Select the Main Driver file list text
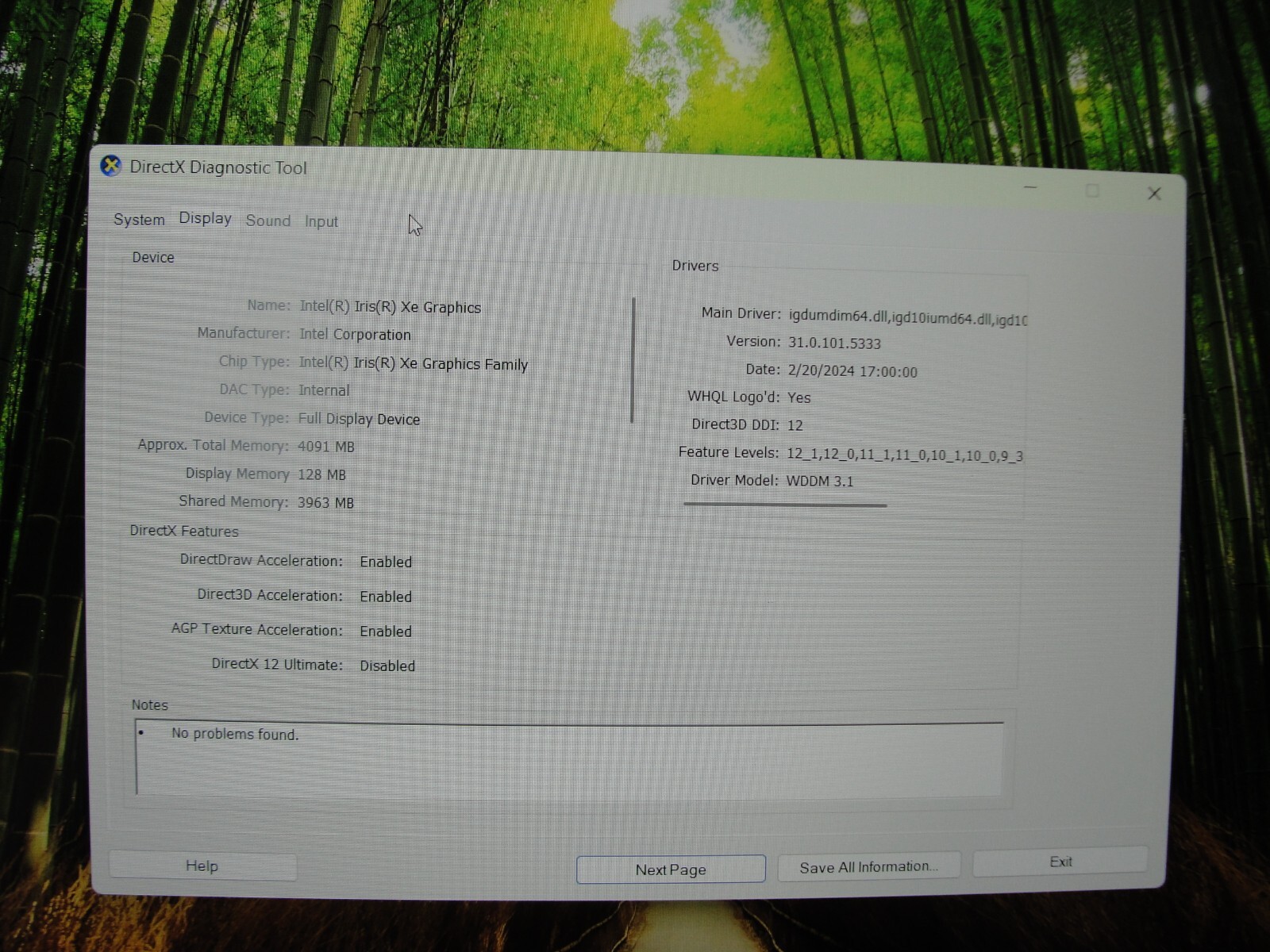The height and width of the screenshot is (952, 1270). pos(907,317)
